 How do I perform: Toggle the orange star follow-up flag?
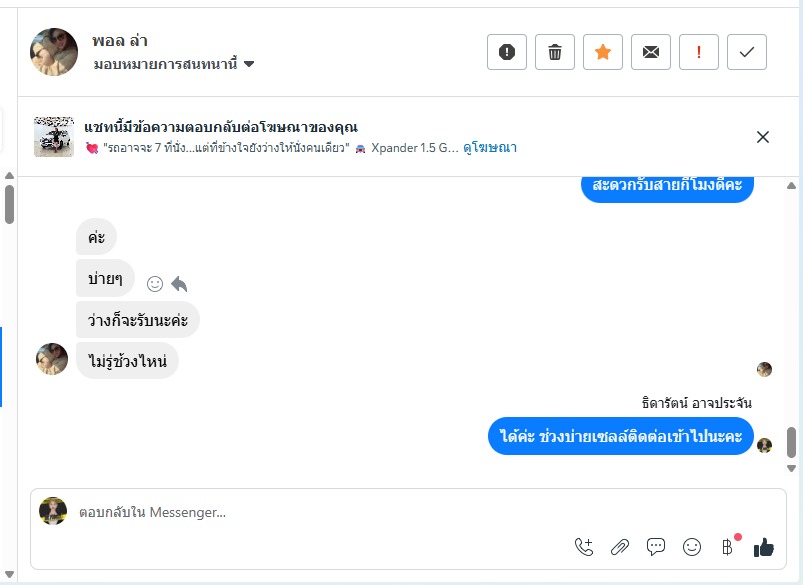click(603, 52)
